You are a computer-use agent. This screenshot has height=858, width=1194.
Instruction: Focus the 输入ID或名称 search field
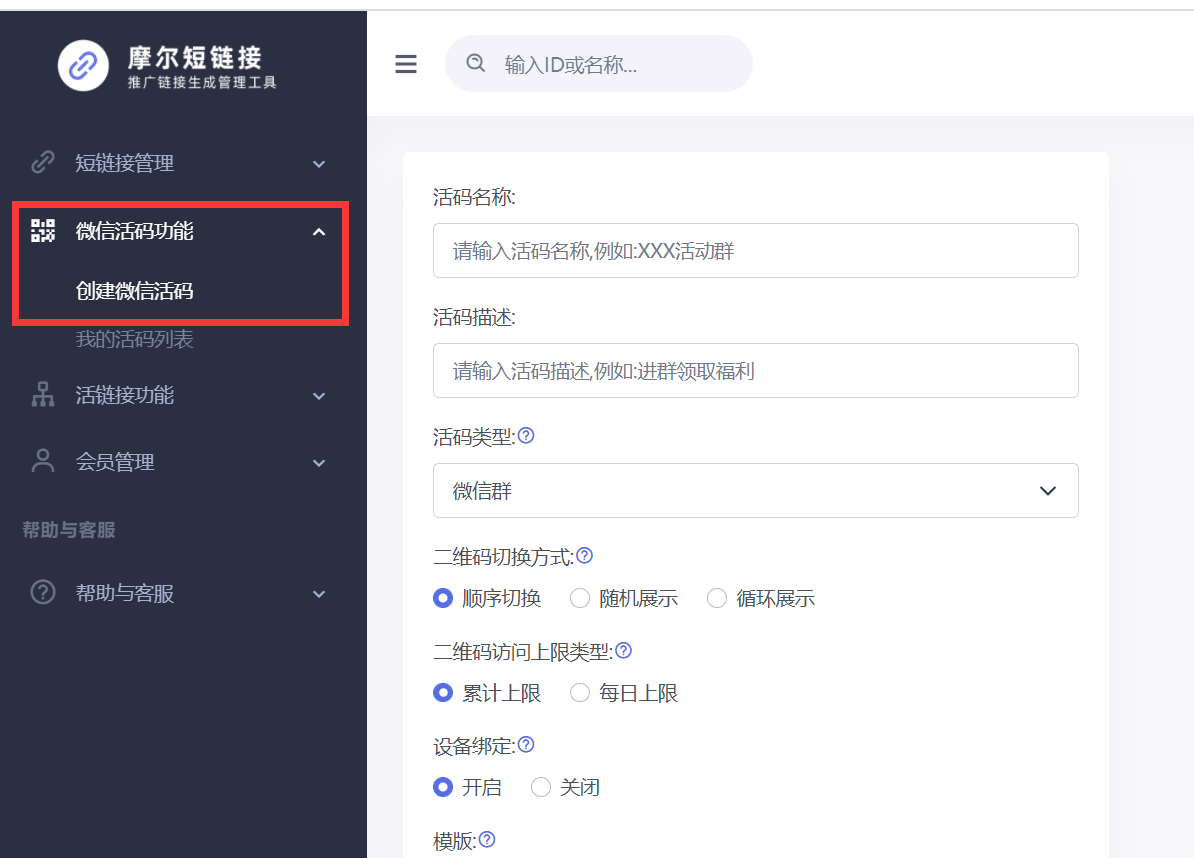[599, 64]
